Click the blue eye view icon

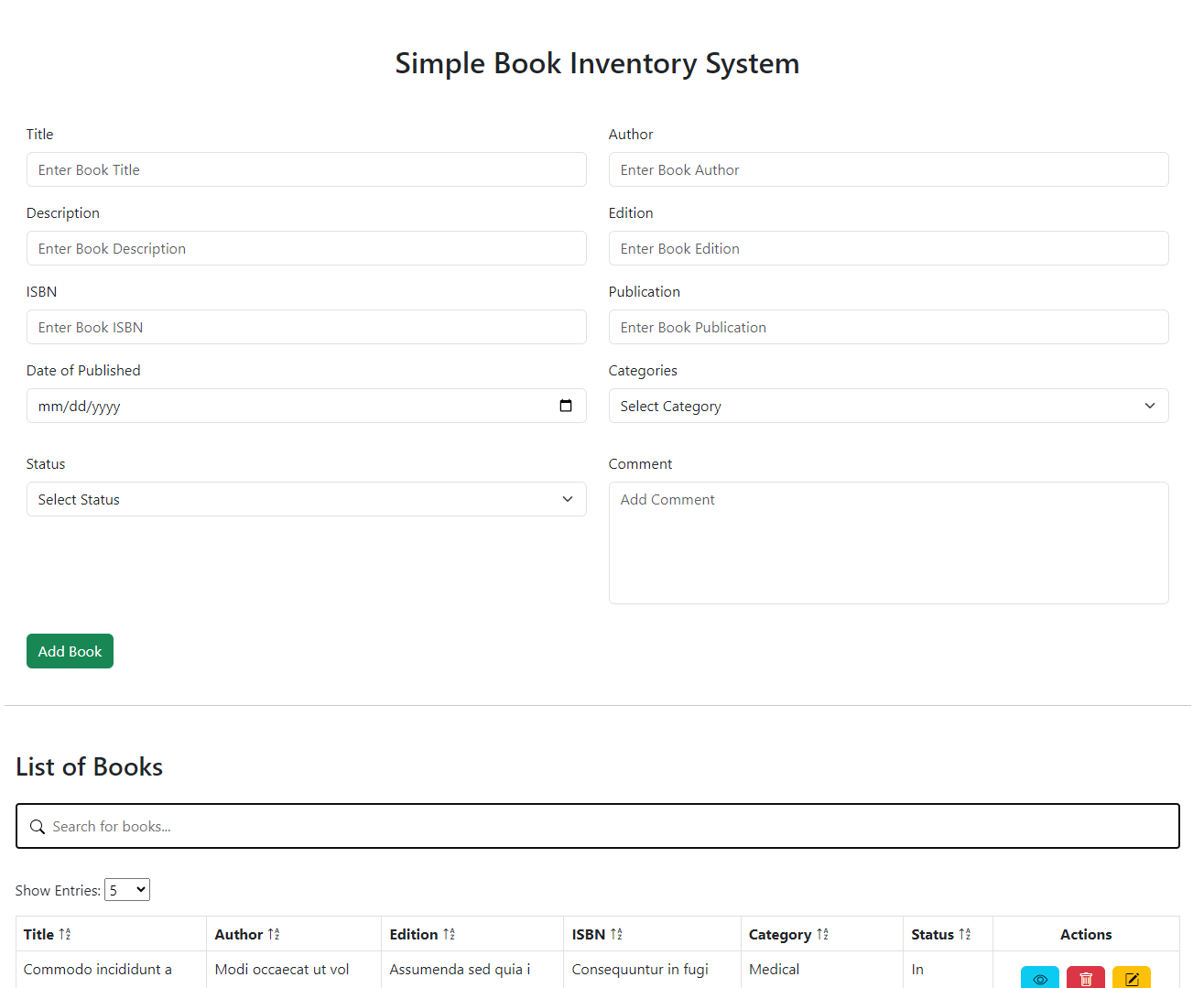tap(1039, 978)
